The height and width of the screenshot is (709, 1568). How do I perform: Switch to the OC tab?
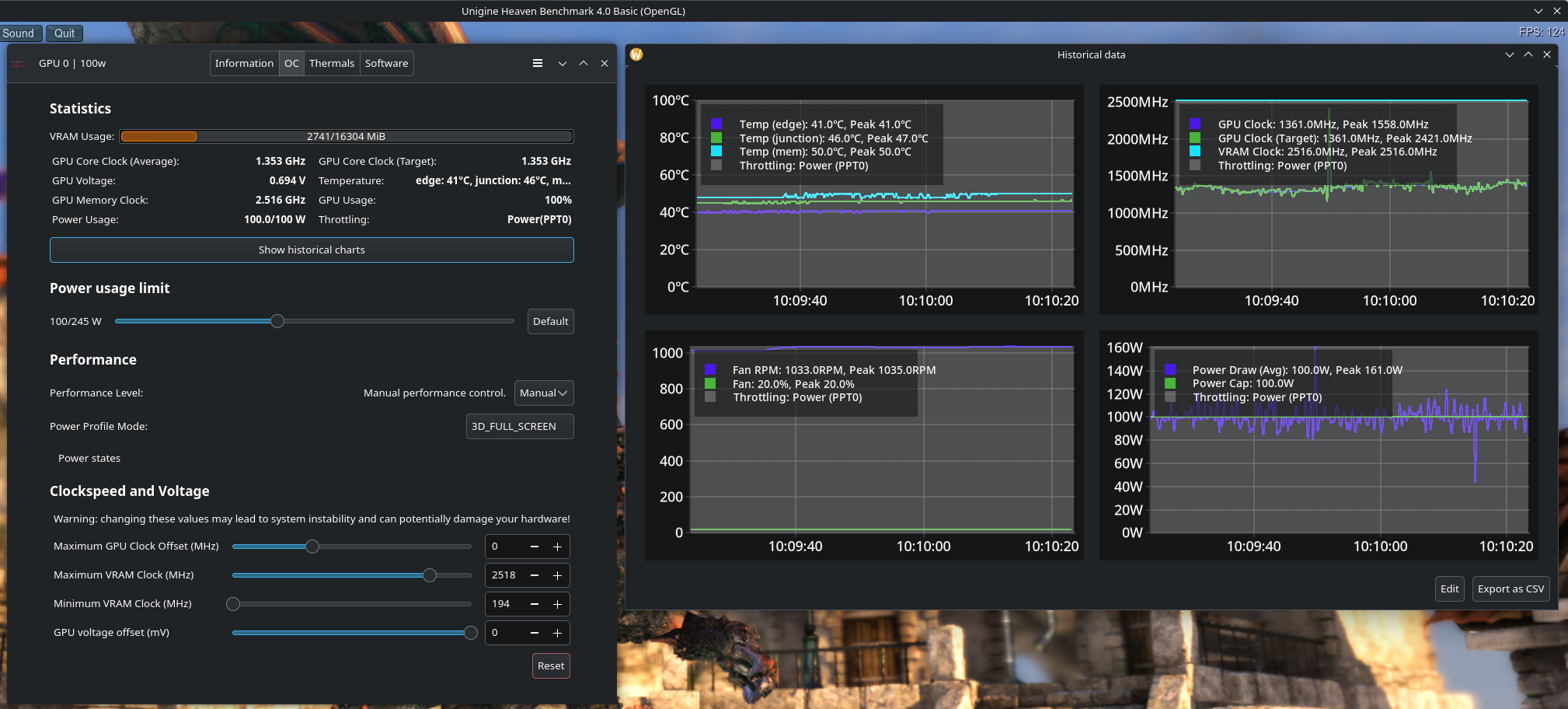tap(291, 64)
